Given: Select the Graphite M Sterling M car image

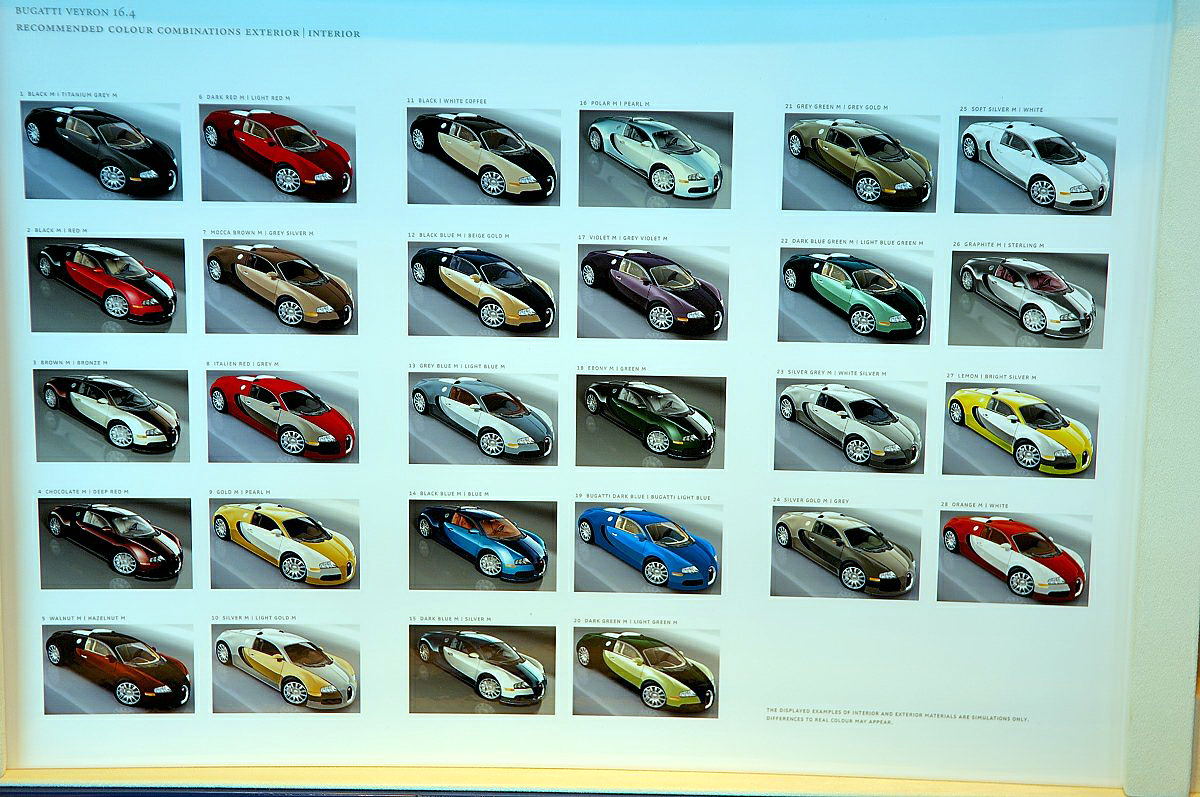Looking at the screenshot, I should click(x=1028, y=299).
